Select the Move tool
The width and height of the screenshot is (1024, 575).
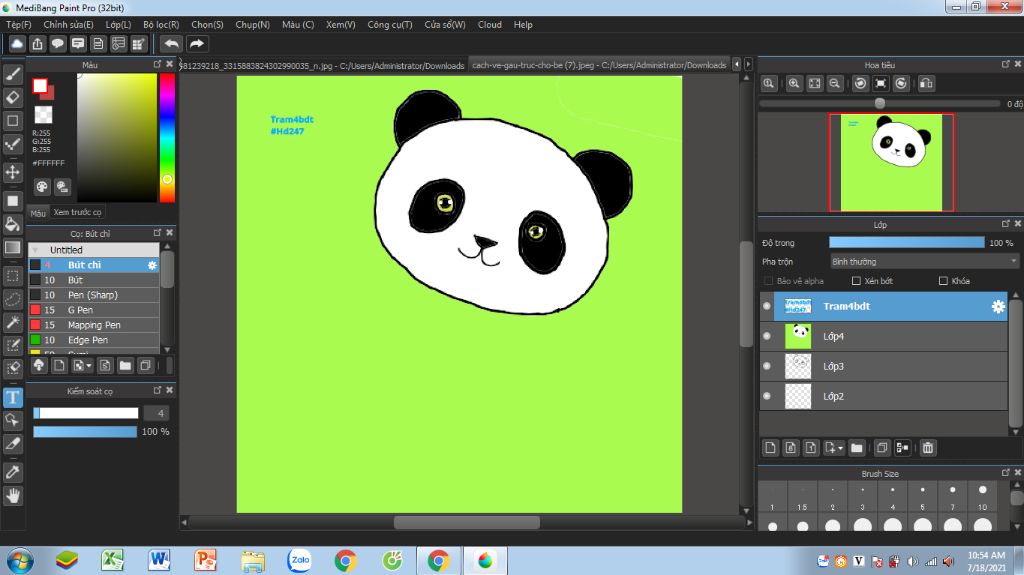pyautogui.click(x=13, y=172)
